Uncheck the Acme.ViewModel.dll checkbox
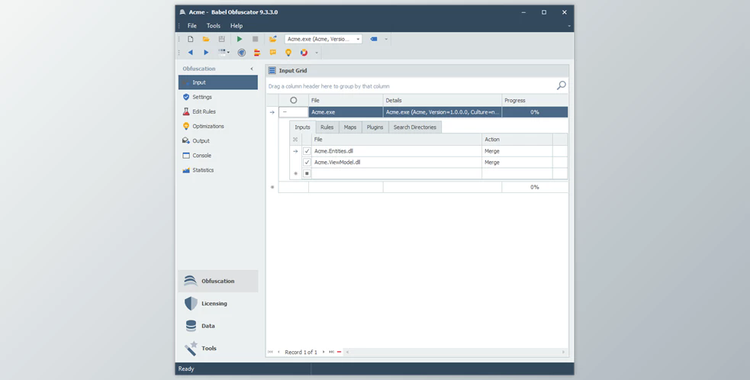 (307, 162)
